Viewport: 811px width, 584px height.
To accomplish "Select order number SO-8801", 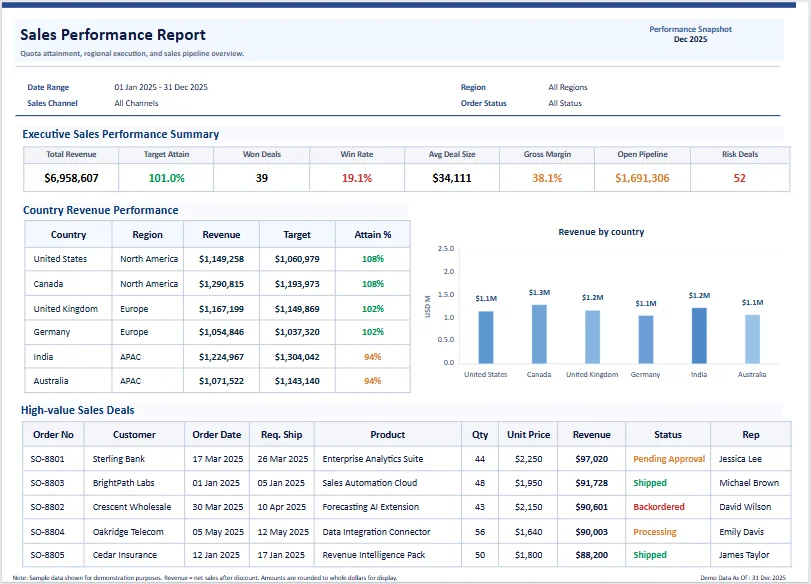I will 48,459.
